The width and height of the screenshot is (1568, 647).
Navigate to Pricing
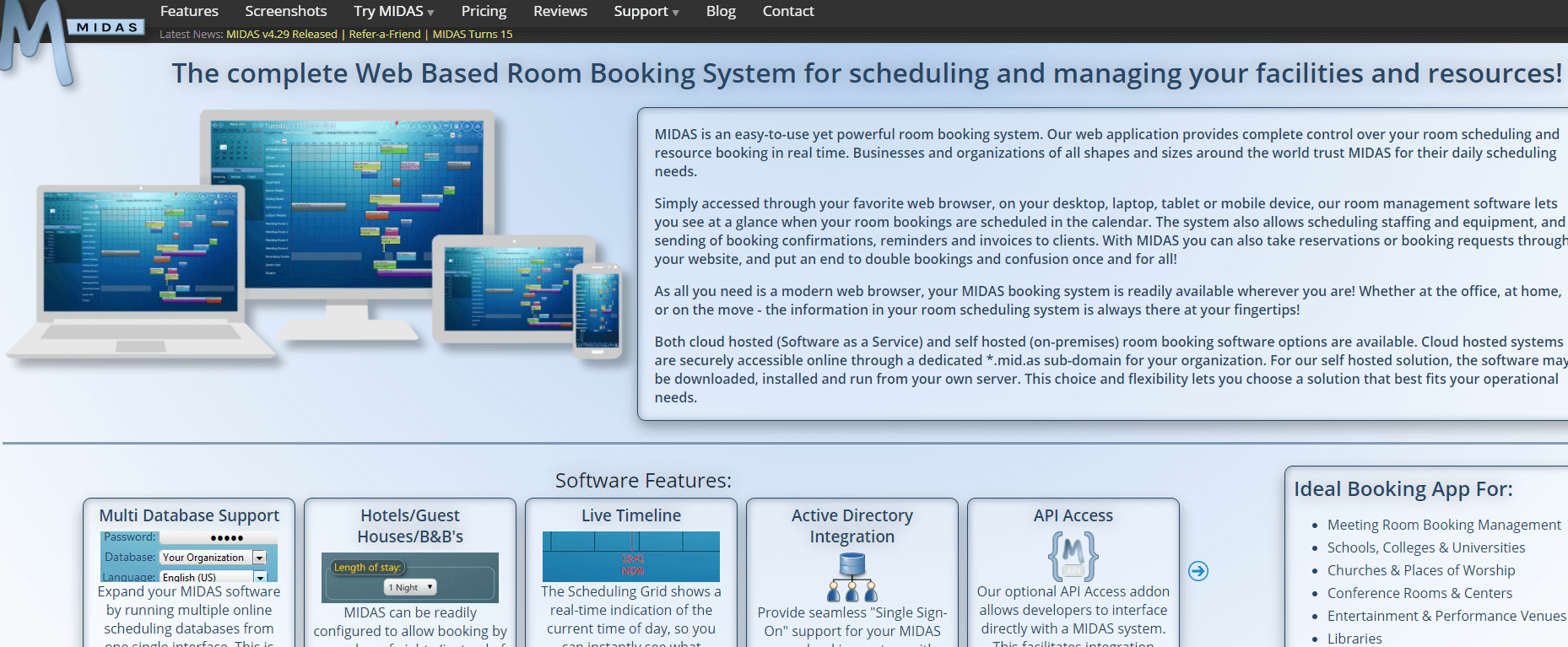click(484, 11)
